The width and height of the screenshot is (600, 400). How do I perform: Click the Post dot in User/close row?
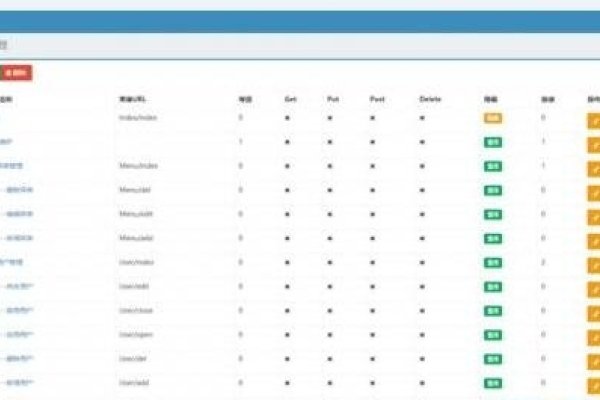373,310
